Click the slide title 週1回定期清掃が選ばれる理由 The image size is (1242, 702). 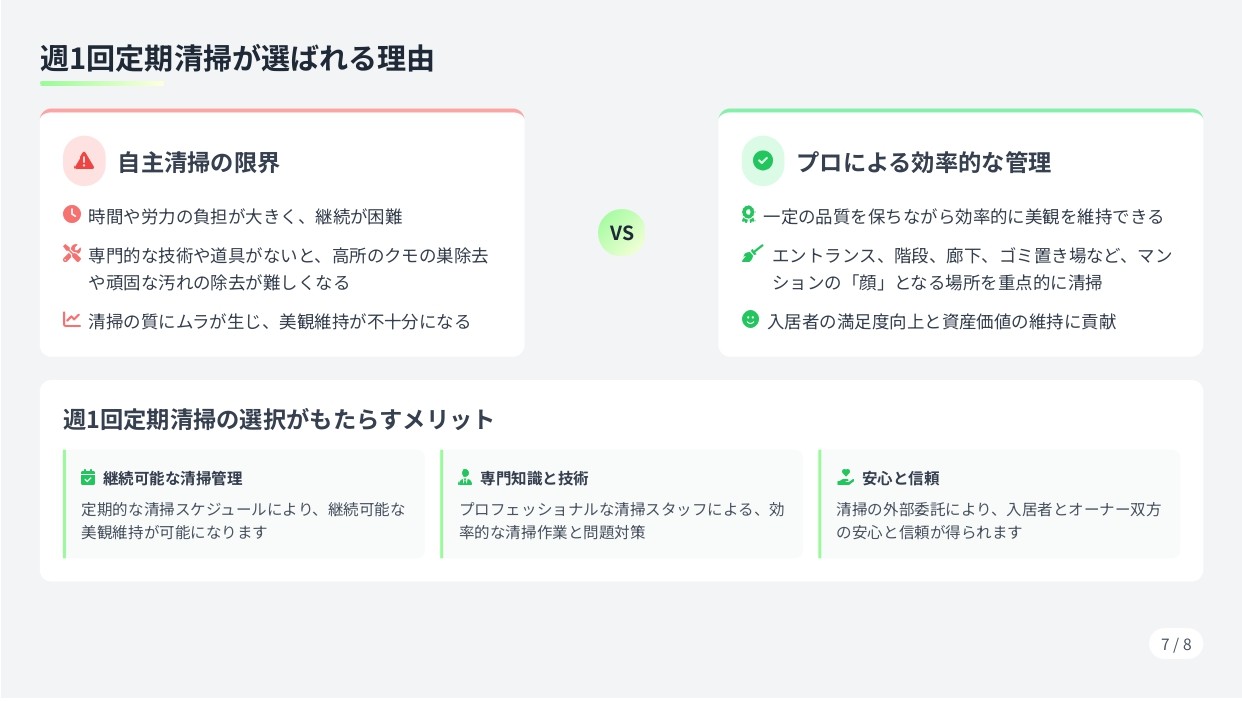(237, 59)
